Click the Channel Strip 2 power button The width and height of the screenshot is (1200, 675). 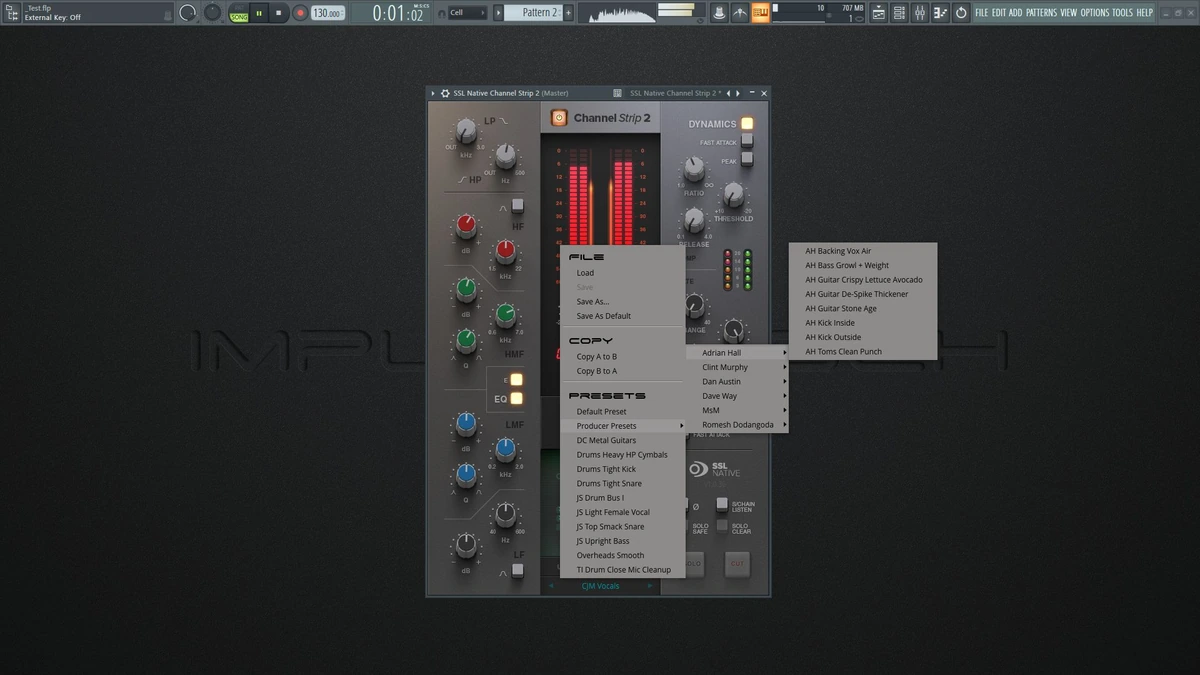click(558, 118)
